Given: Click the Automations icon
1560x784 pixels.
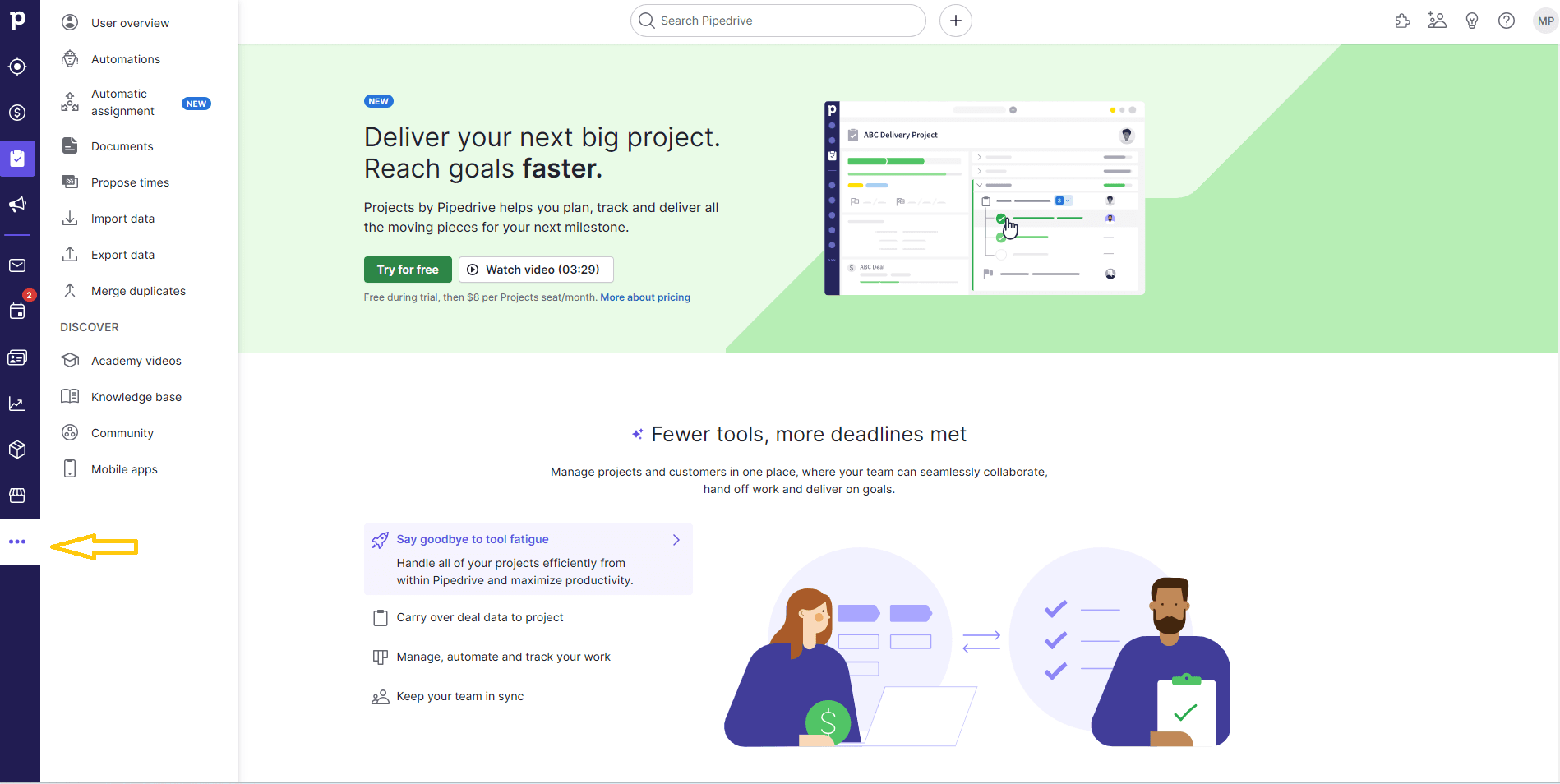Looking at the screenshot, I should [x=70, y=59].
